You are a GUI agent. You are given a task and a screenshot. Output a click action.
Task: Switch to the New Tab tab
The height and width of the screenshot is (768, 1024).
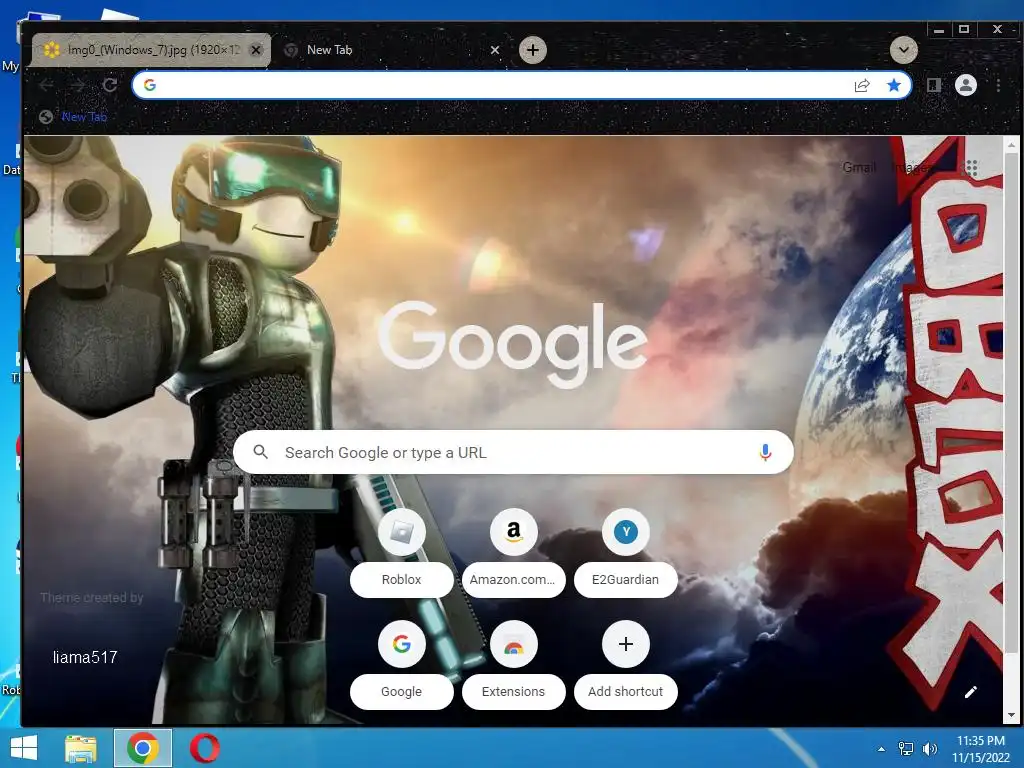tap(392, 50)
